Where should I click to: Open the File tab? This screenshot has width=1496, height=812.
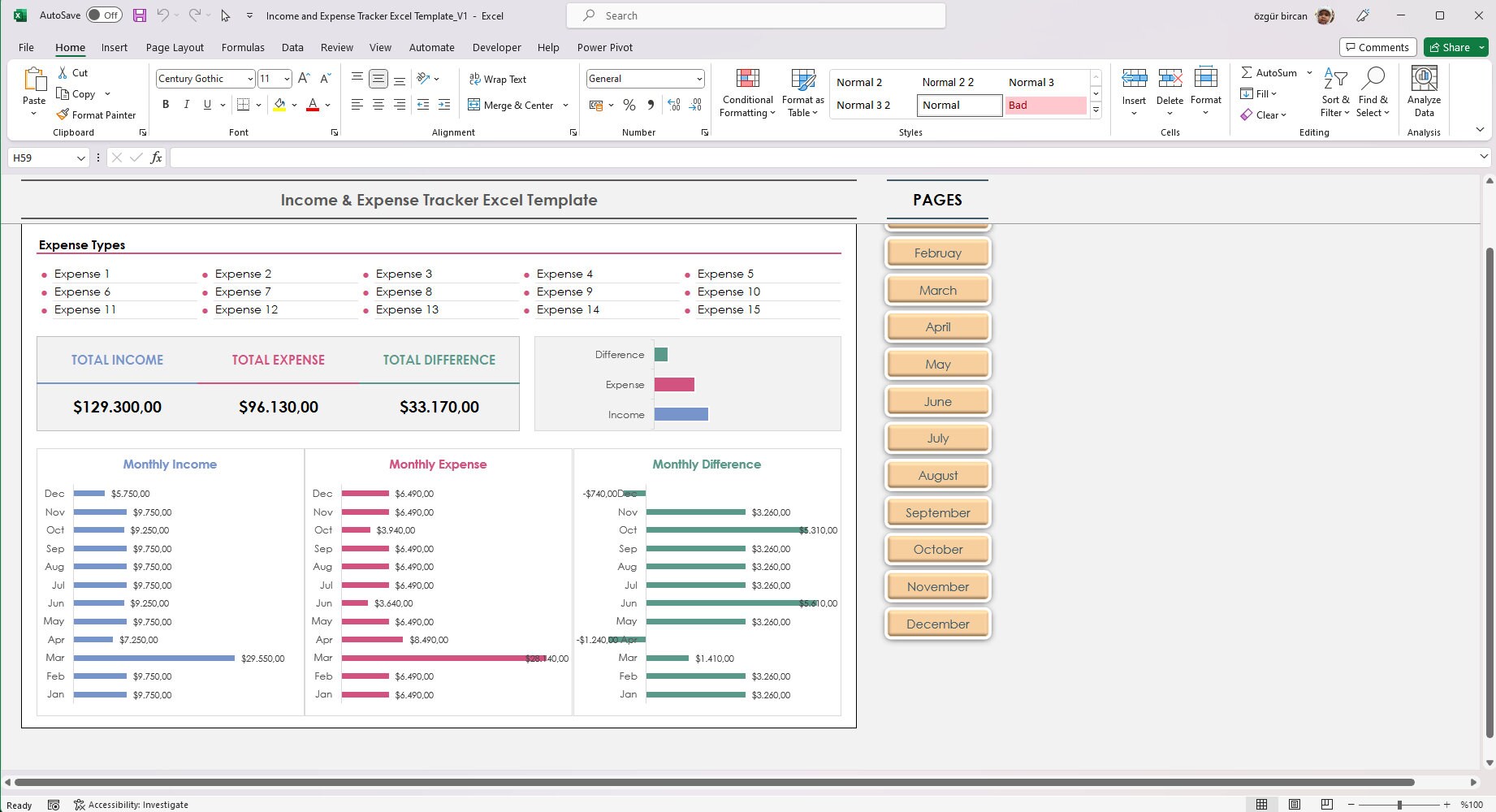coord(26,47)
